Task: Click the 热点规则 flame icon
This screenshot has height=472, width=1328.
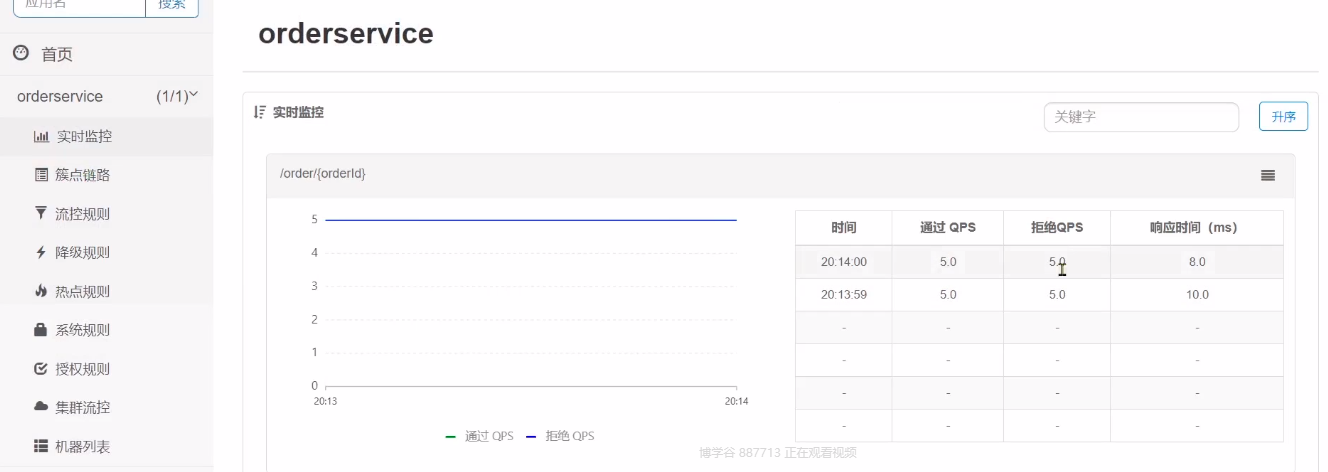Action: tap(41, 291)
